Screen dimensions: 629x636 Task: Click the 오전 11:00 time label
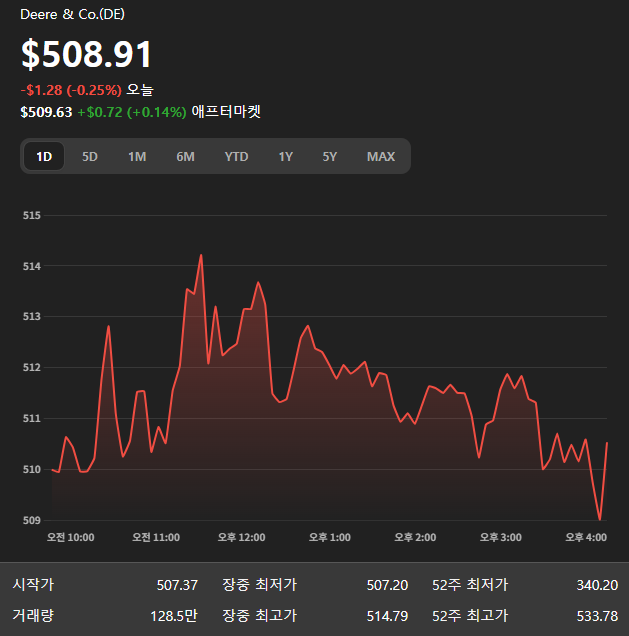point(156,537)
